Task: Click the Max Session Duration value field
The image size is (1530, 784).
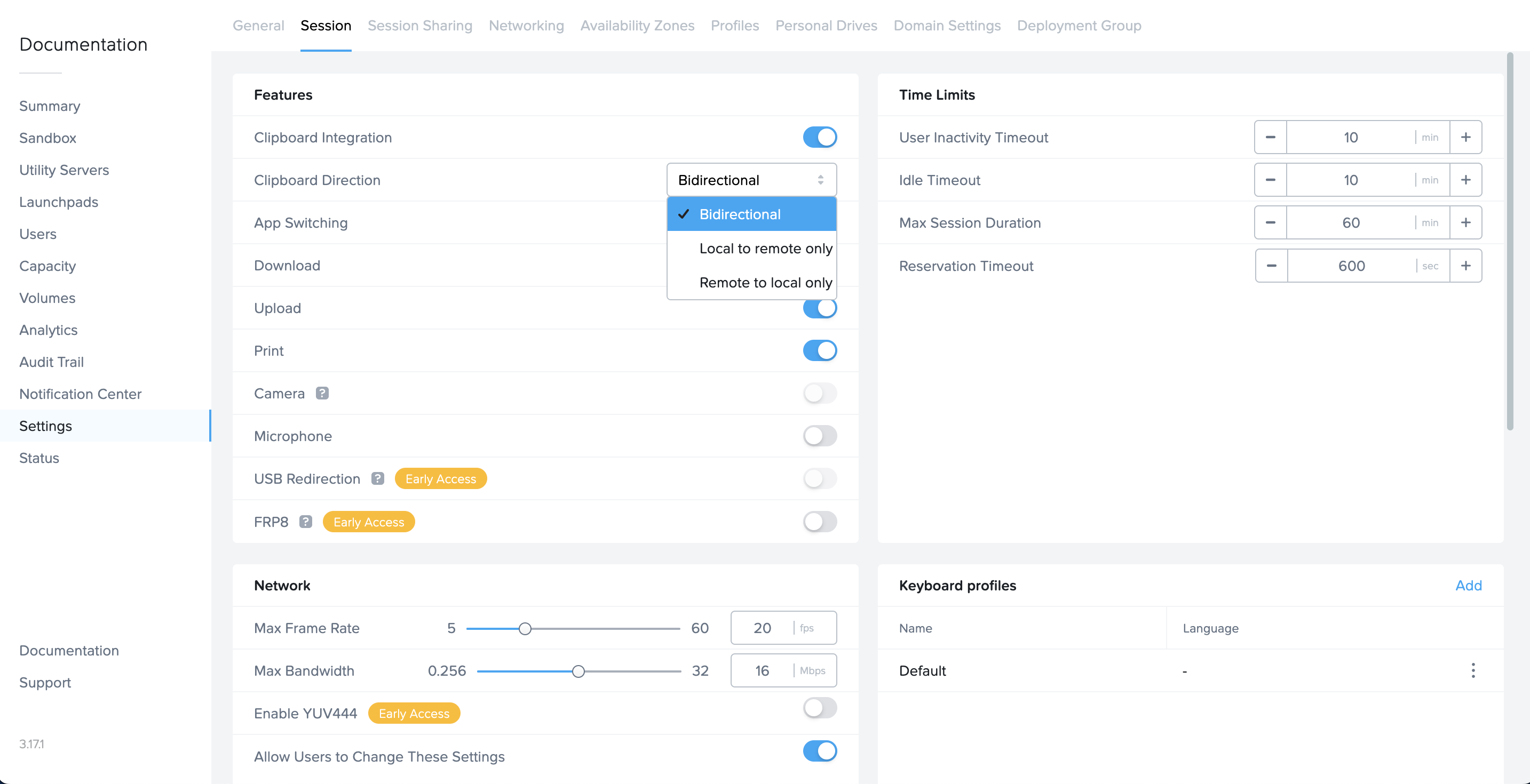Action: 1351,222
